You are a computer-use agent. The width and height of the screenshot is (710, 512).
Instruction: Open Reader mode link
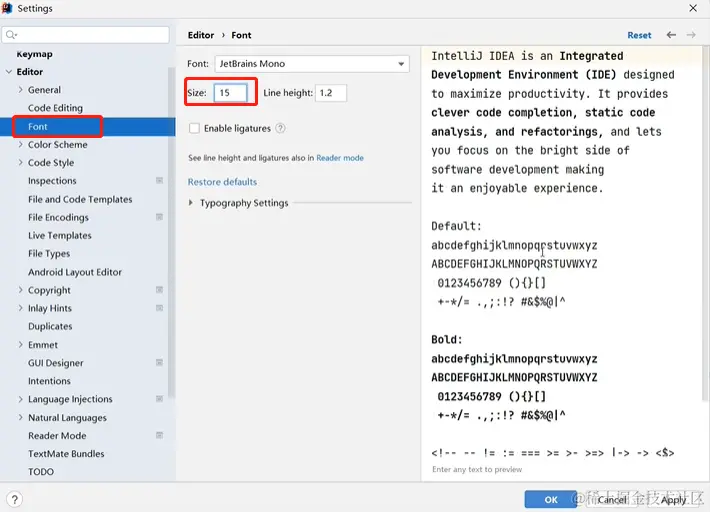coord(340,158)
